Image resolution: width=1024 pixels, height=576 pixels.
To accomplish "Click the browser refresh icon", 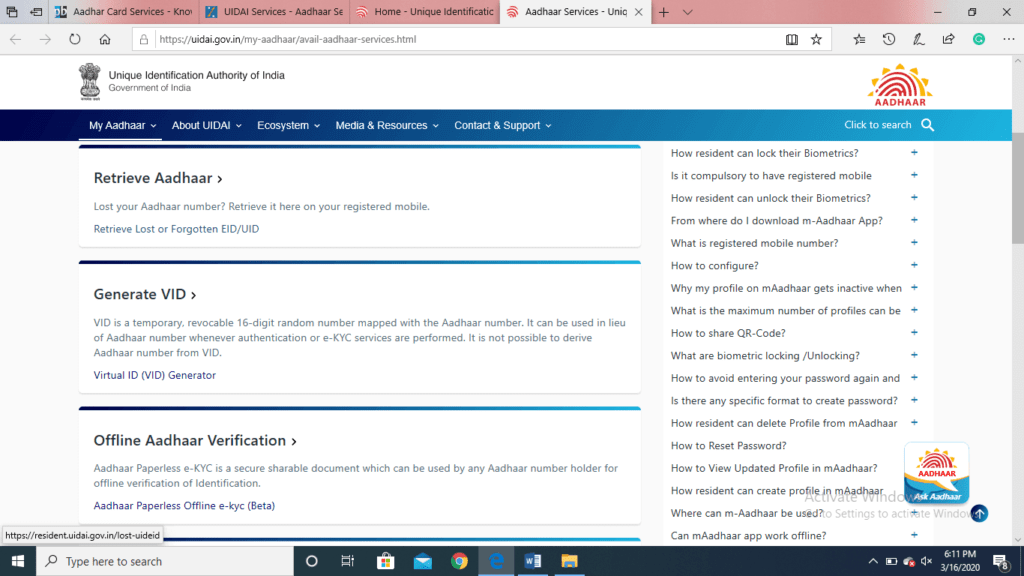I will tap(74, 39).
